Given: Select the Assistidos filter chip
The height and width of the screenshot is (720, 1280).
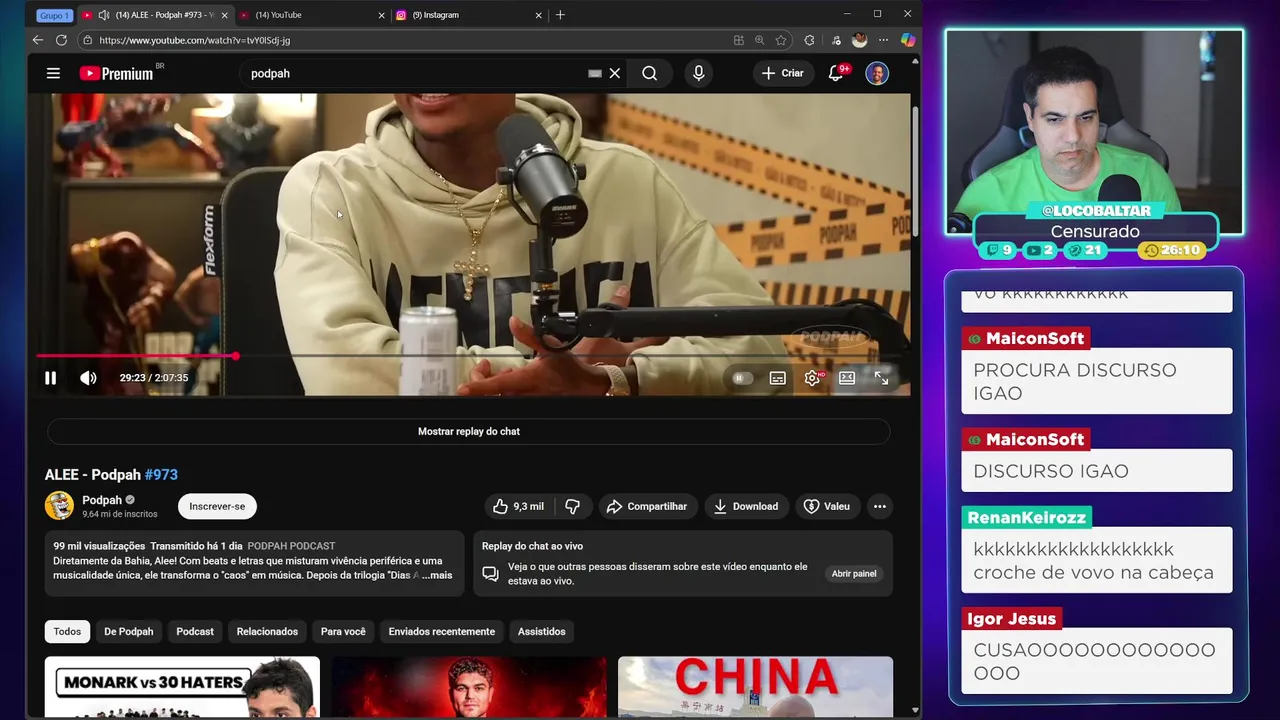Looking at the screenshot, I should point(542,631).
